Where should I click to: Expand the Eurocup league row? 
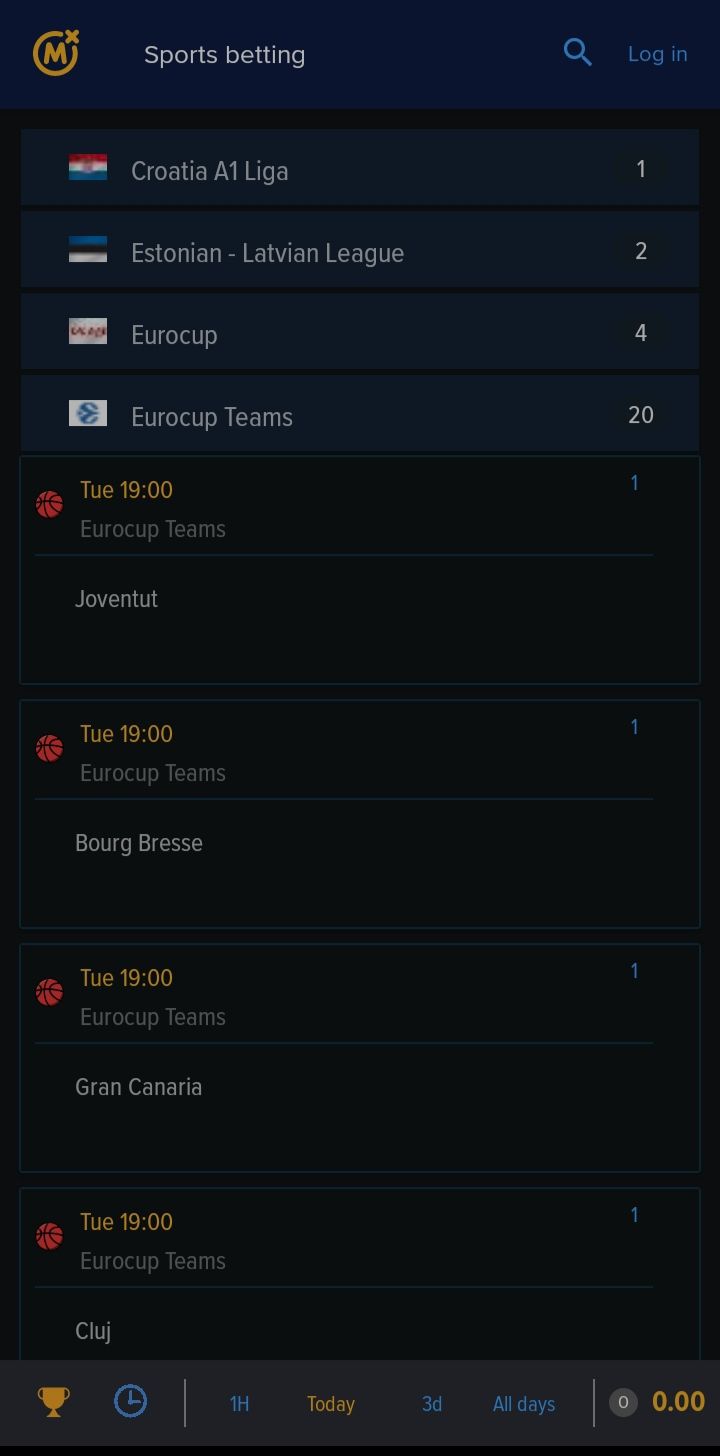360,333
